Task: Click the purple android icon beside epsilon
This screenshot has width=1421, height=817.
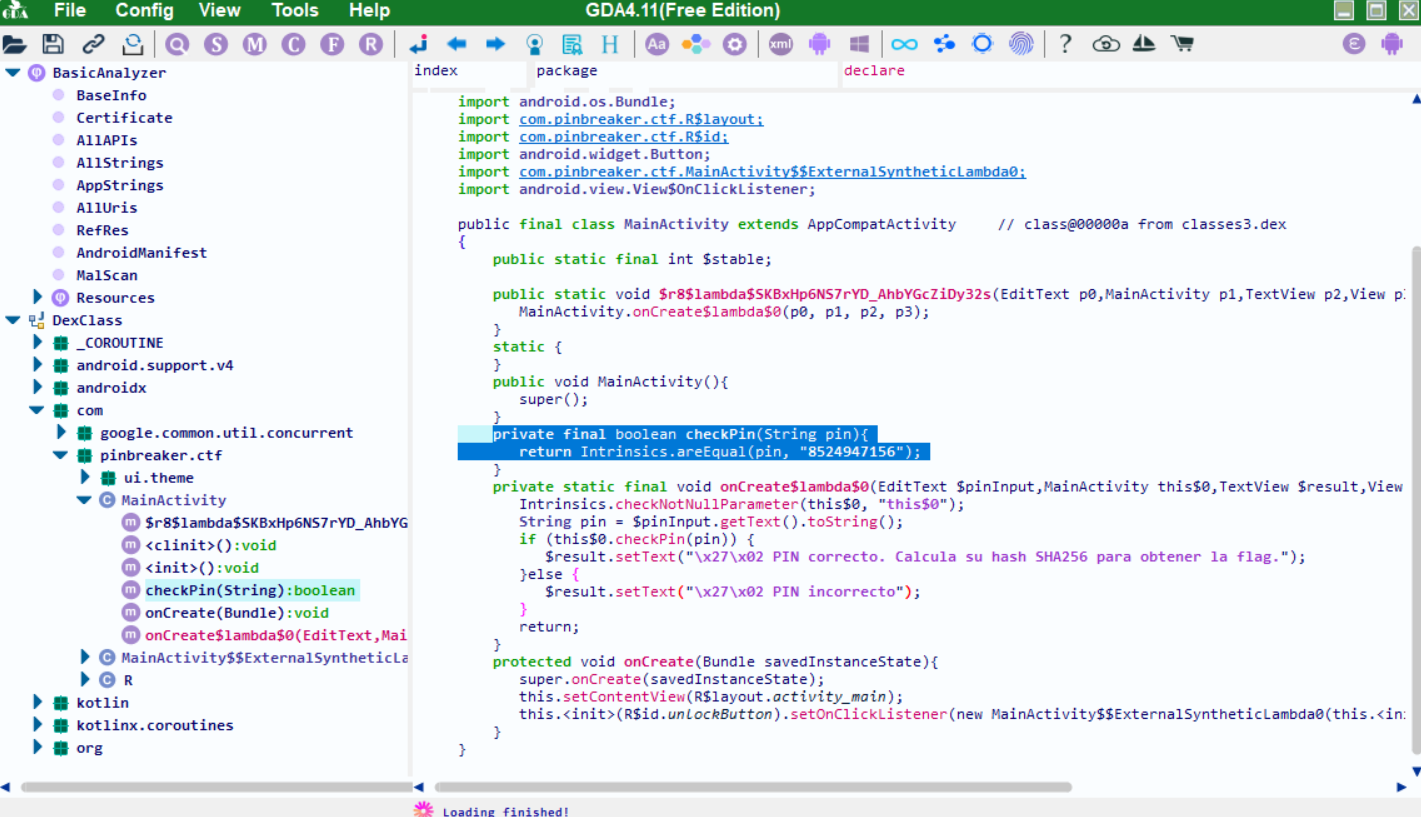Action: [x=1392, y=44]
